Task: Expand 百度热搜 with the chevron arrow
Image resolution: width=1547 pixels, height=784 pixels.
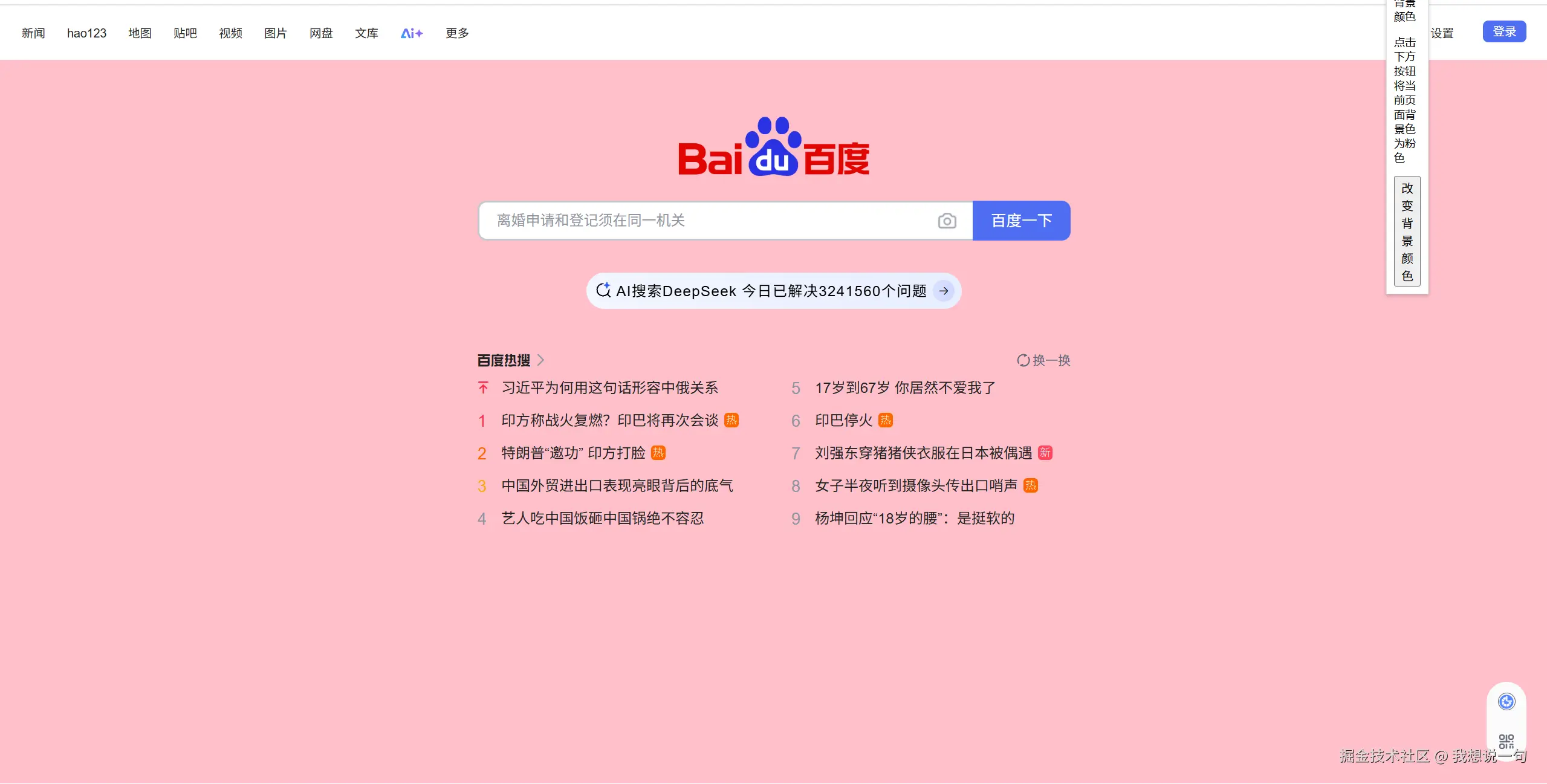Action: [541, 360]
